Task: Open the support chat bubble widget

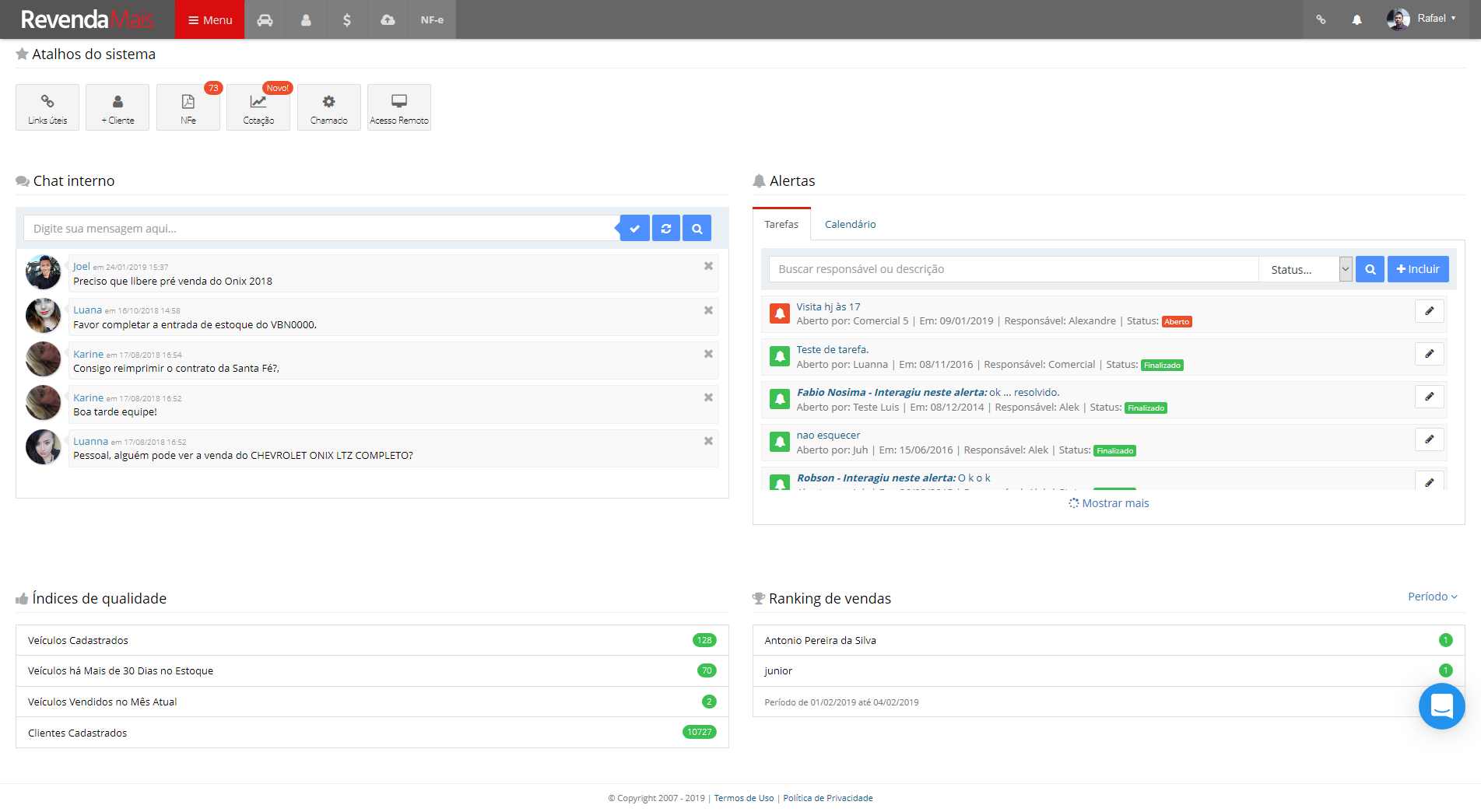Action: (x=1441, y=706)
